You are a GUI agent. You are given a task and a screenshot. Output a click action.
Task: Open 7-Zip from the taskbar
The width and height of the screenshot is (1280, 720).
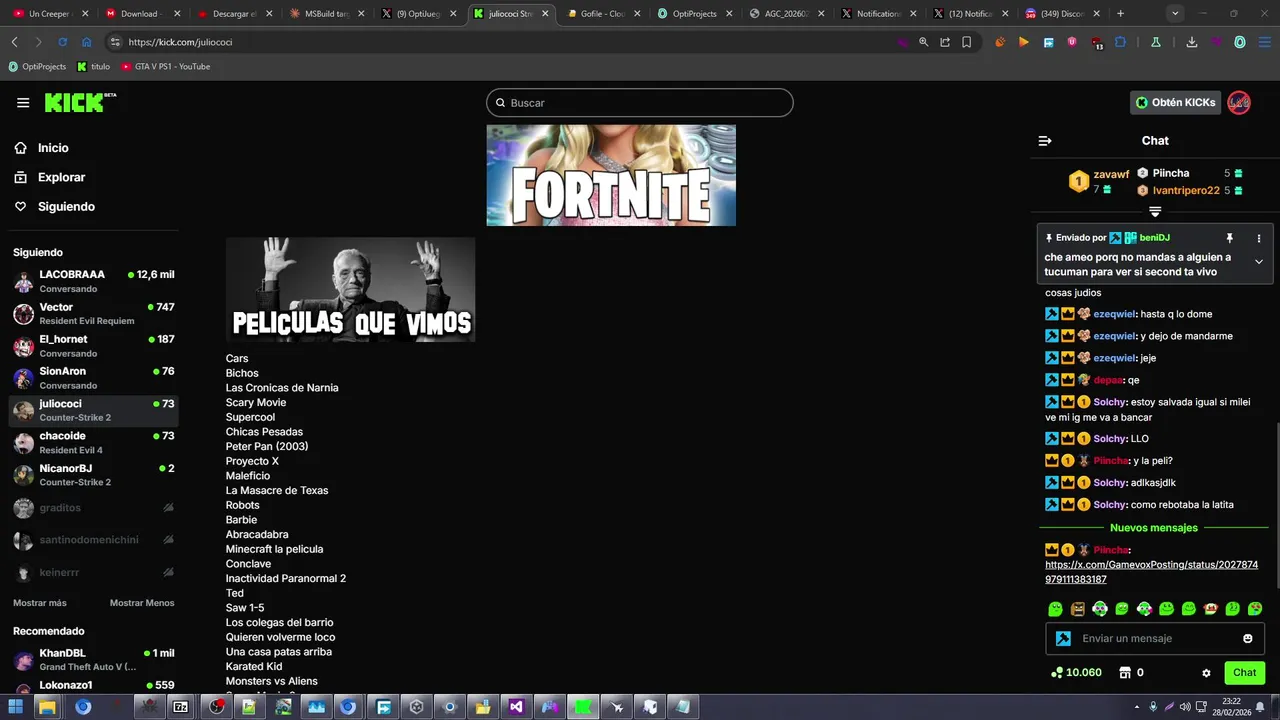[x=181, y=707]
